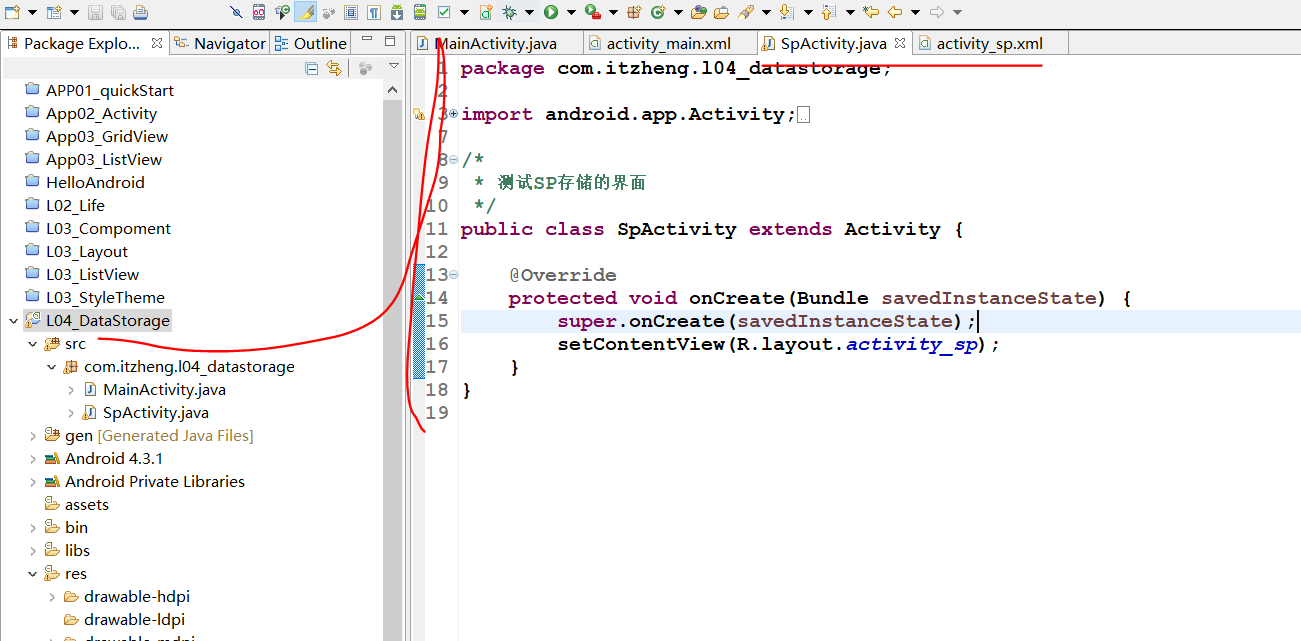Click the Save All toolbar icon
The width and height of the screenshot is (1301, 641).
point(118,12)
